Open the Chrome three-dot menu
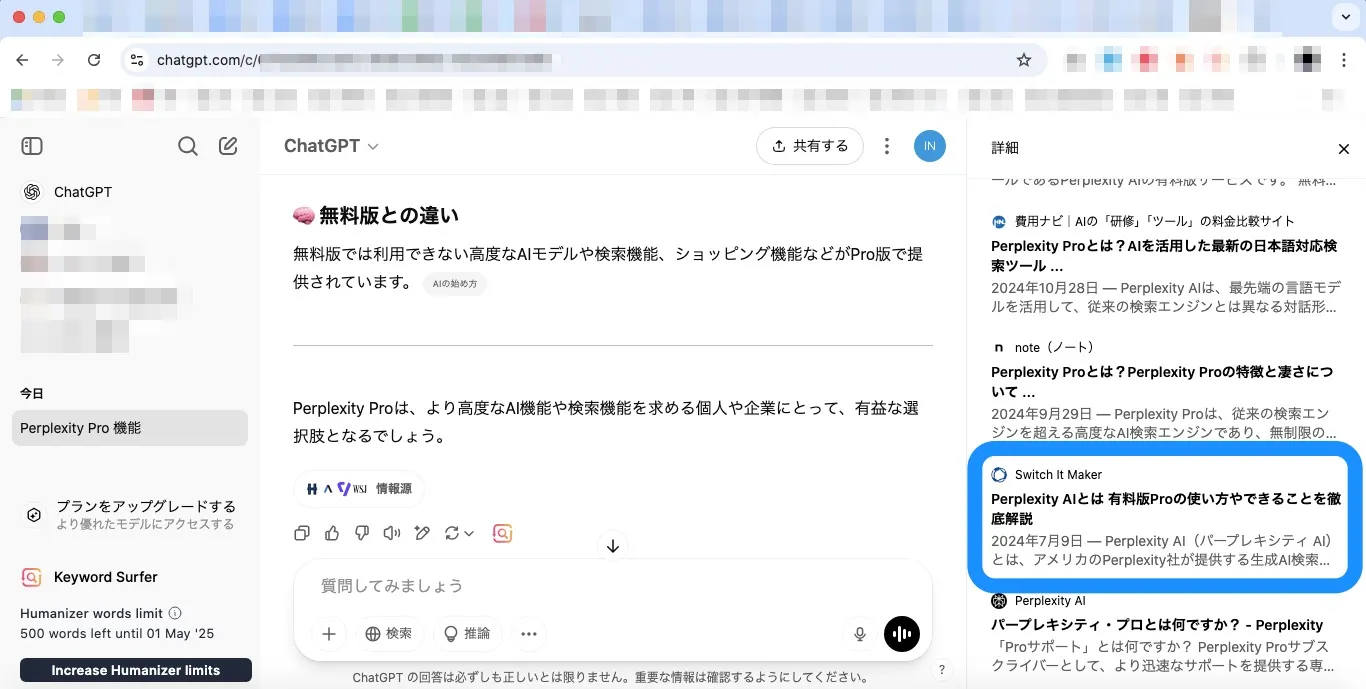 click(x=1343, y=60)
